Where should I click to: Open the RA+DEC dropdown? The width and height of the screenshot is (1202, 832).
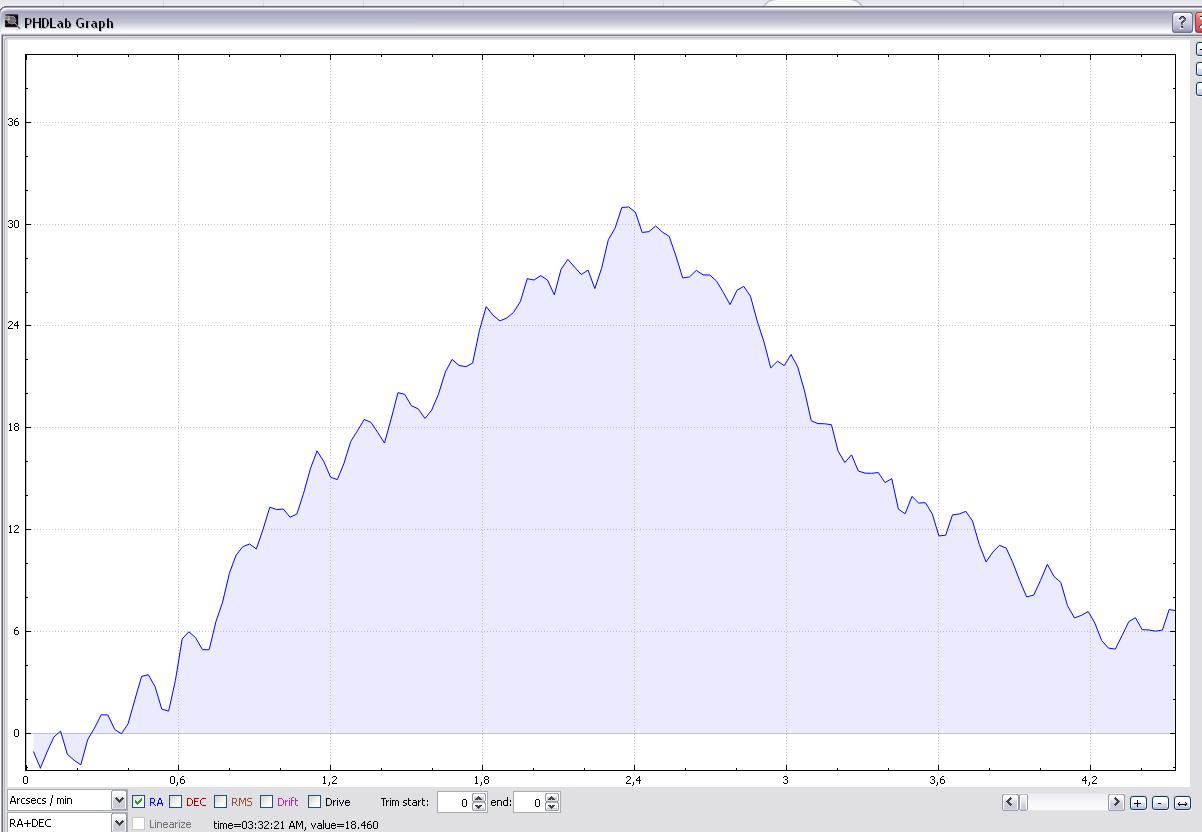119,823
